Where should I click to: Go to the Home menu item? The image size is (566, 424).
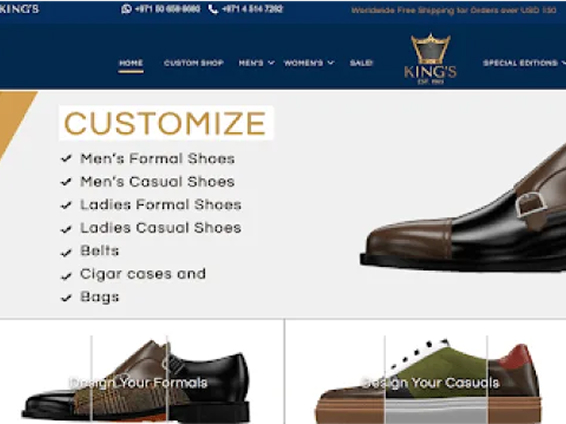click(x=131, y=63)
